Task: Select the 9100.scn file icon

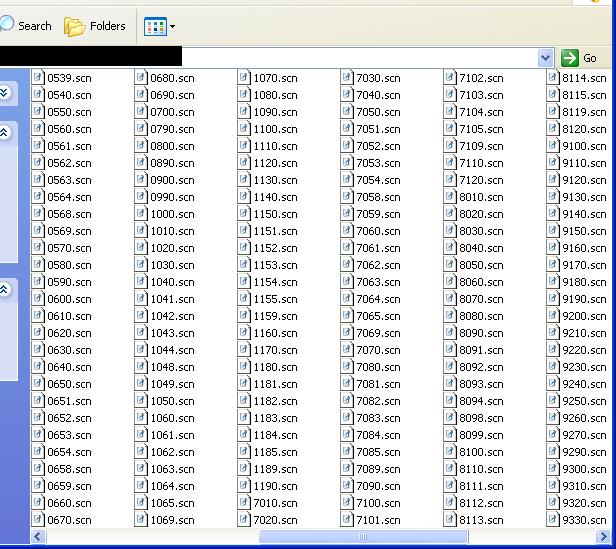Action: tap(552, 145)
